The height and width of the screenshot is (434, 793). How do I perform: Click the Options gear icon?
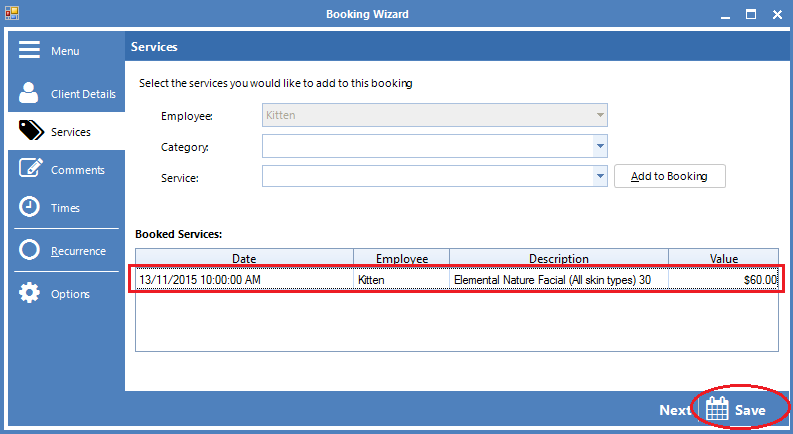pyautogui.click(x=30, y=293)
